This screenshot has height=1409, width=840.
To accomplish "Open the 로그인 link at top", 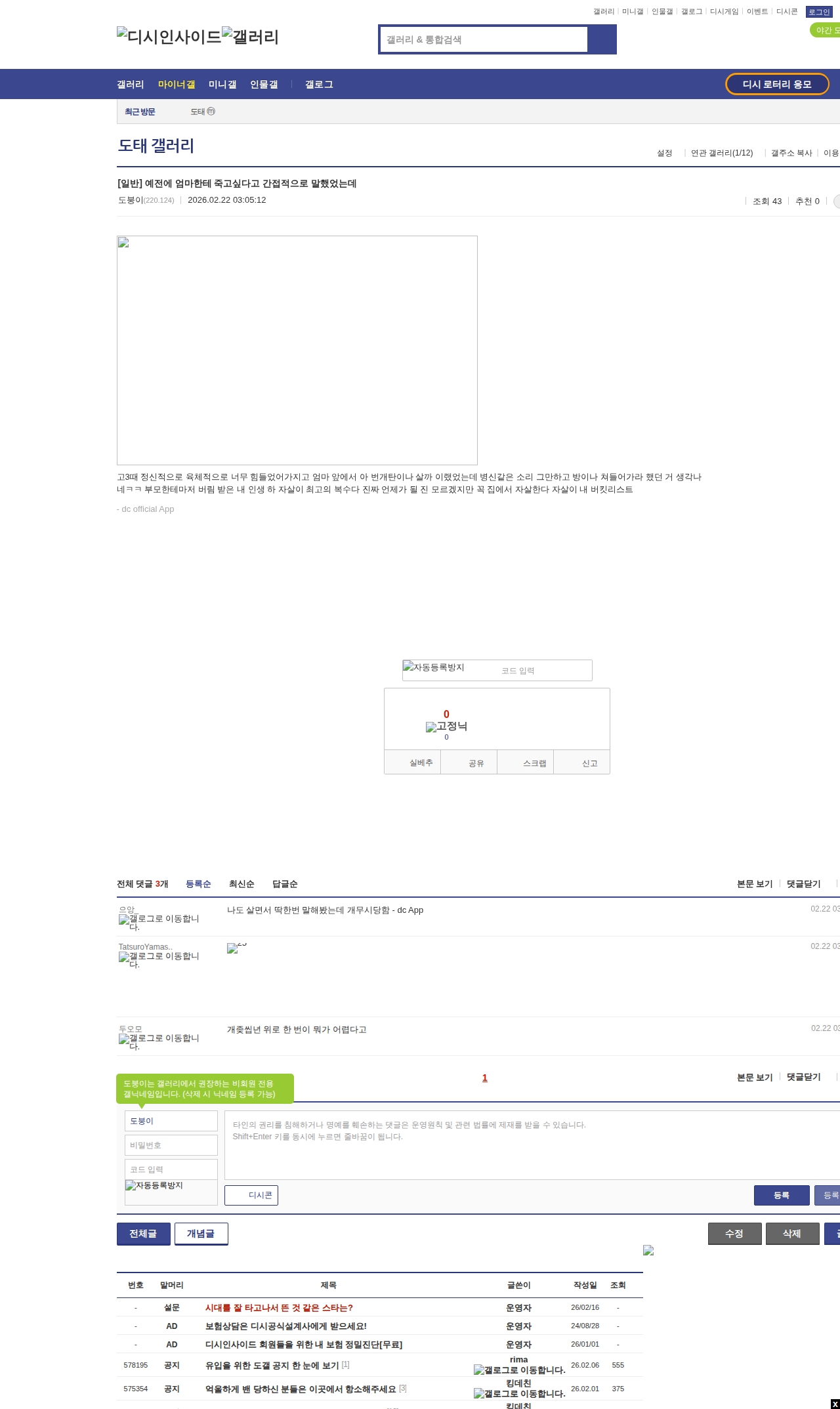I will (x=819, y=12).
